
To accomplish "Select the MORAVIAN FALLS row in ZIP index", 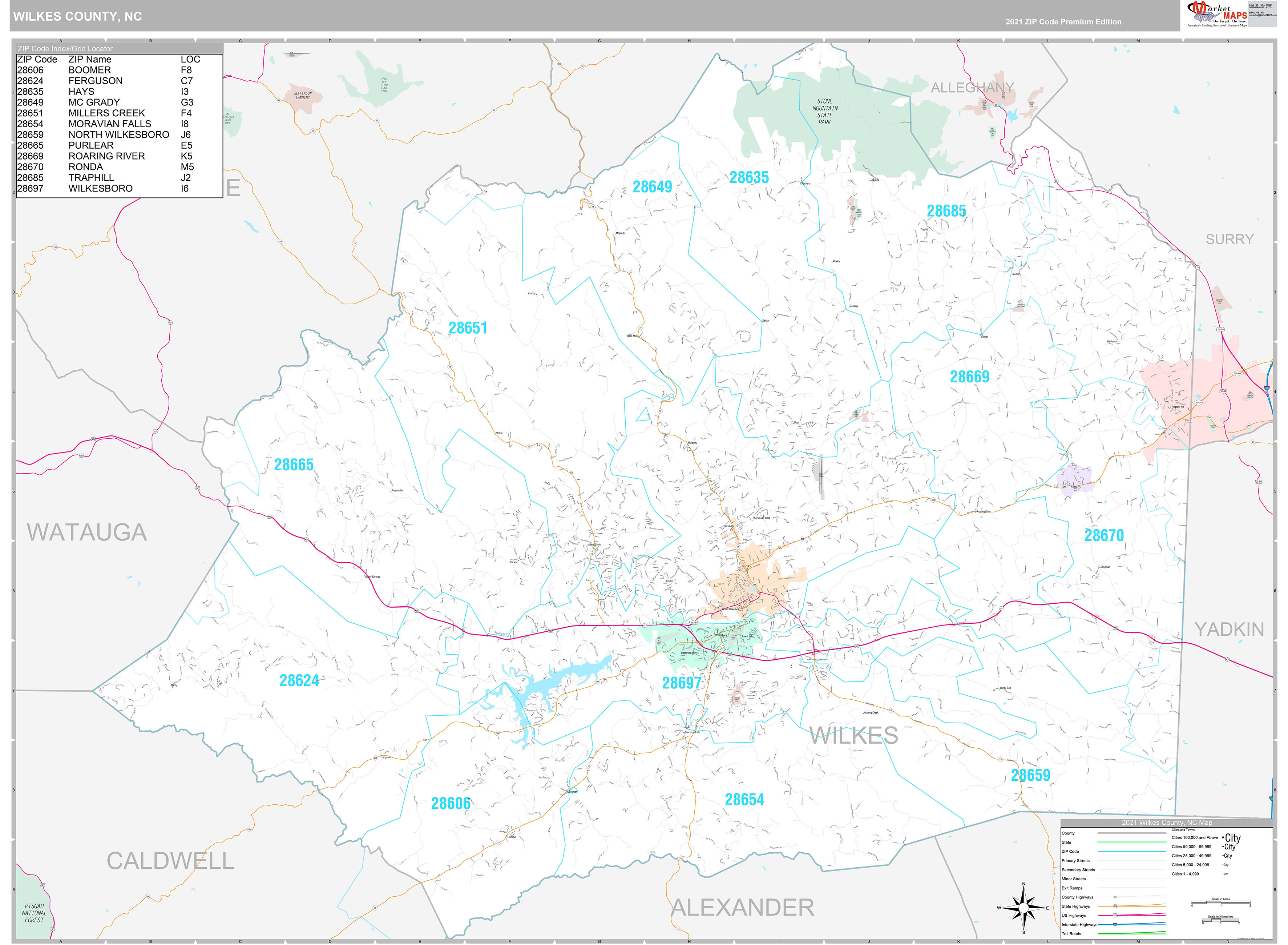I will 109,124.
